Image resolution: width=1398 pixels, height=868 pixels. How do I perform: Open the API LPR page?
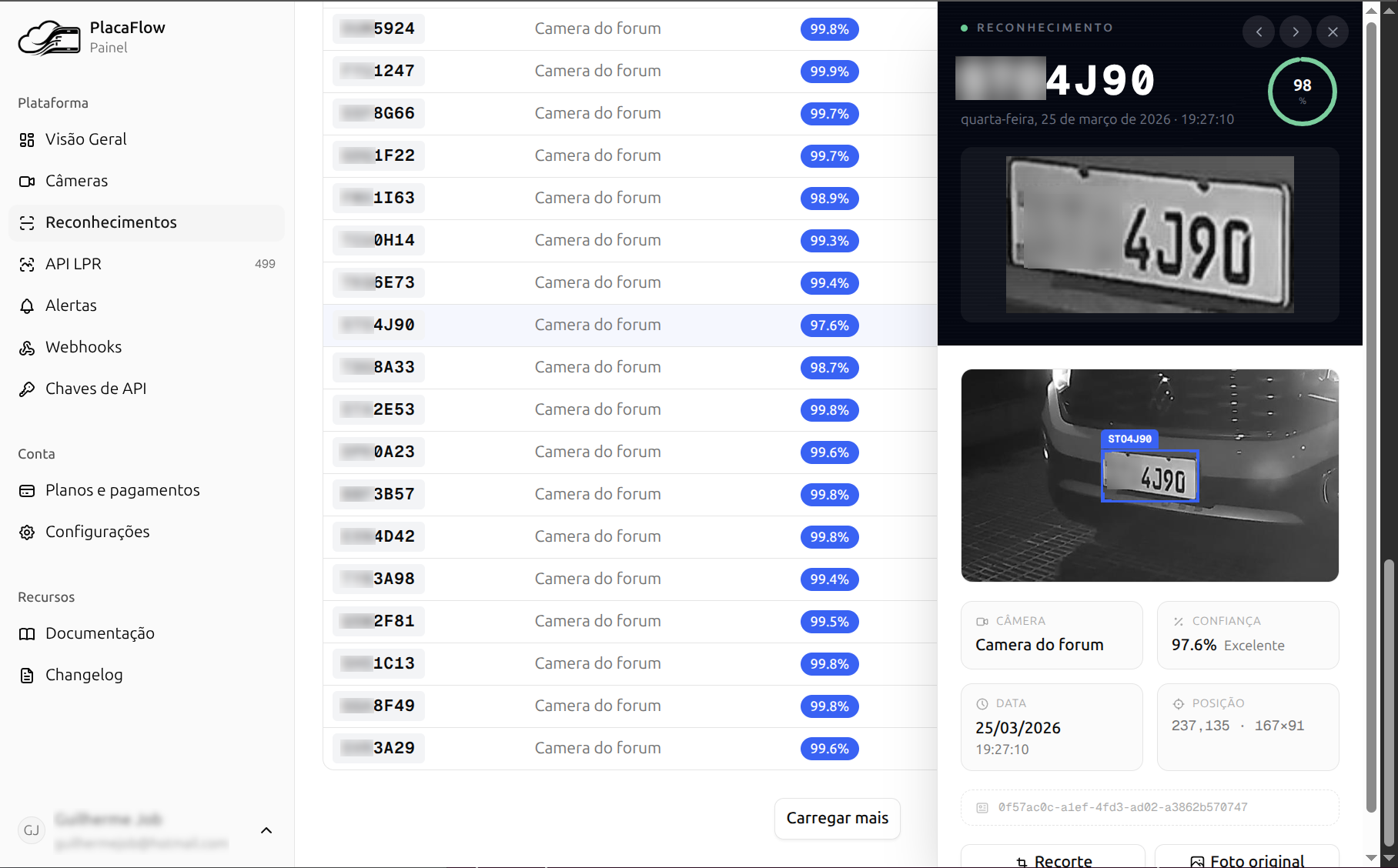pos(73,264)
